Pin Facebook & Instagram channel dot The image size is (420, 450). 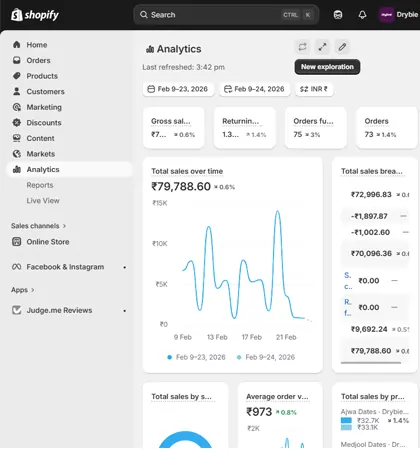[x=124, y=267]
